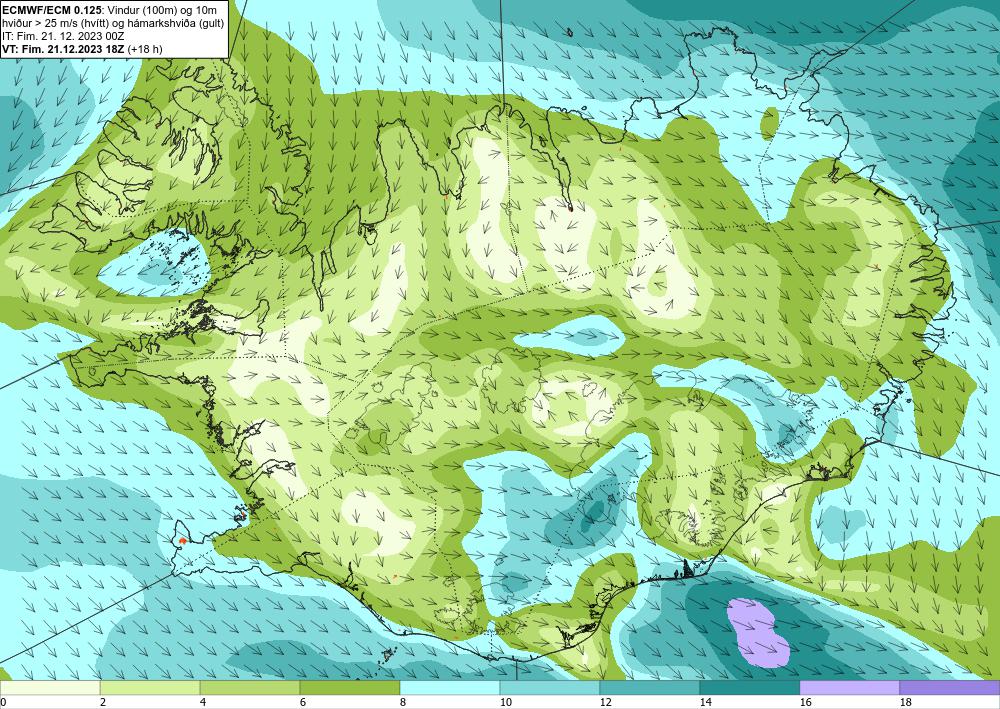1000x709 pixels.
Task: Click the '18' label on the legend scale
Action: click(x=905, y=702)
